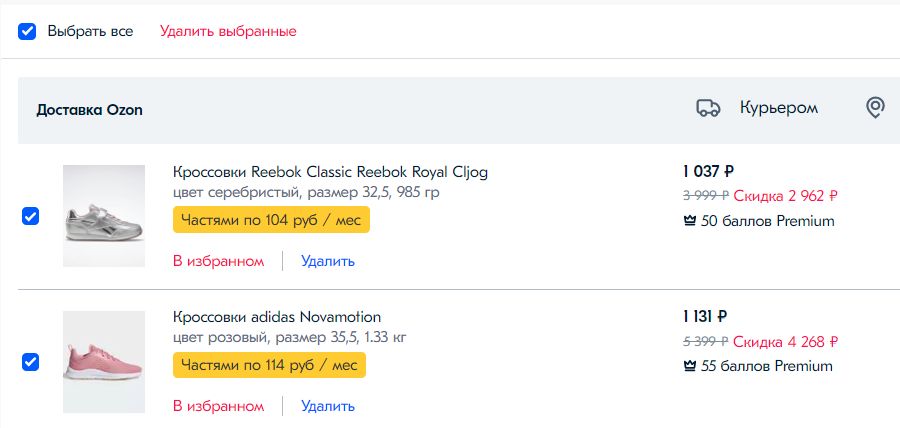900x428 pixels.
Task: Click Удалить under Reebok sneakers
Action: tap(328, 261)
